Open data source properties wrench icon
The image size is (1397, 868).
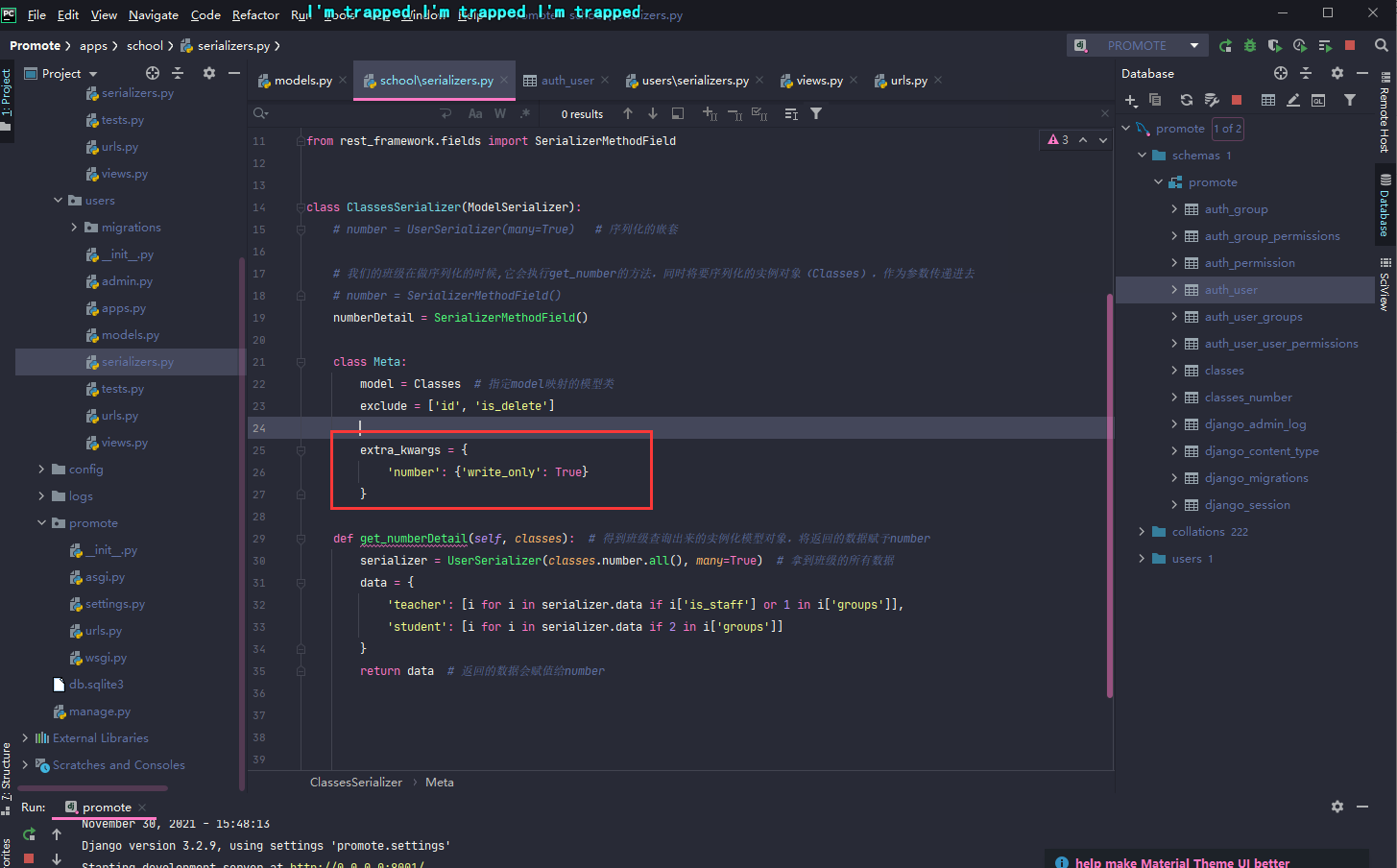pyautogui.click(x=1212, y=100)
